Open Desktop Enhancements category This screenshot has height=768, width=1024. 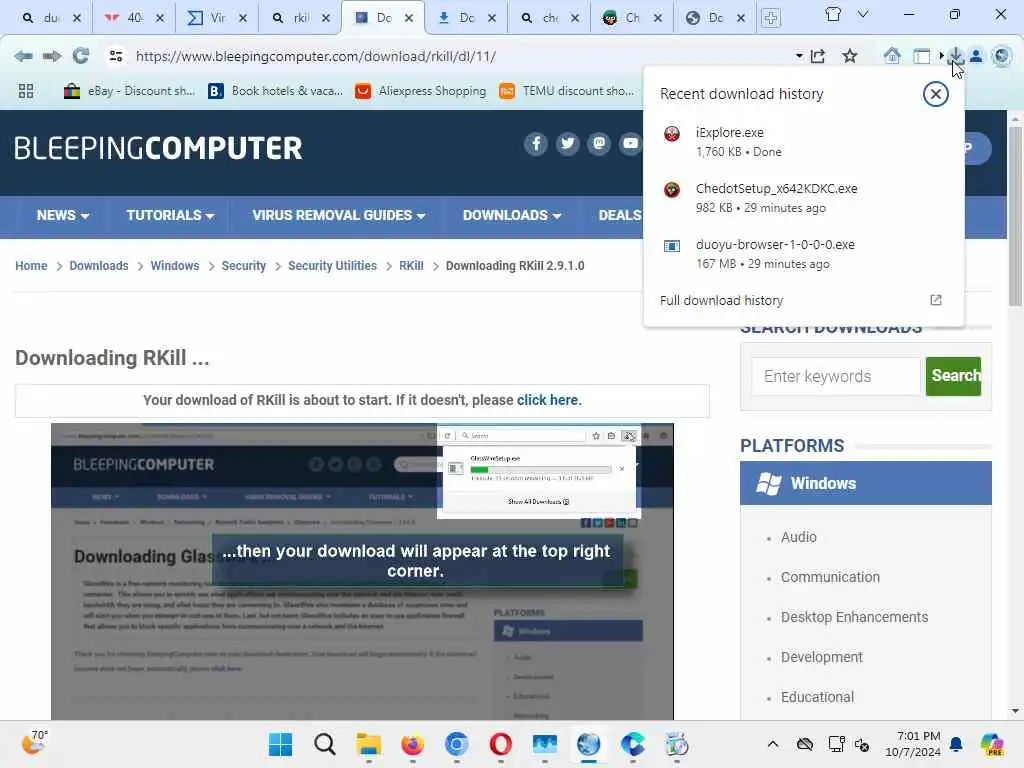854,617
